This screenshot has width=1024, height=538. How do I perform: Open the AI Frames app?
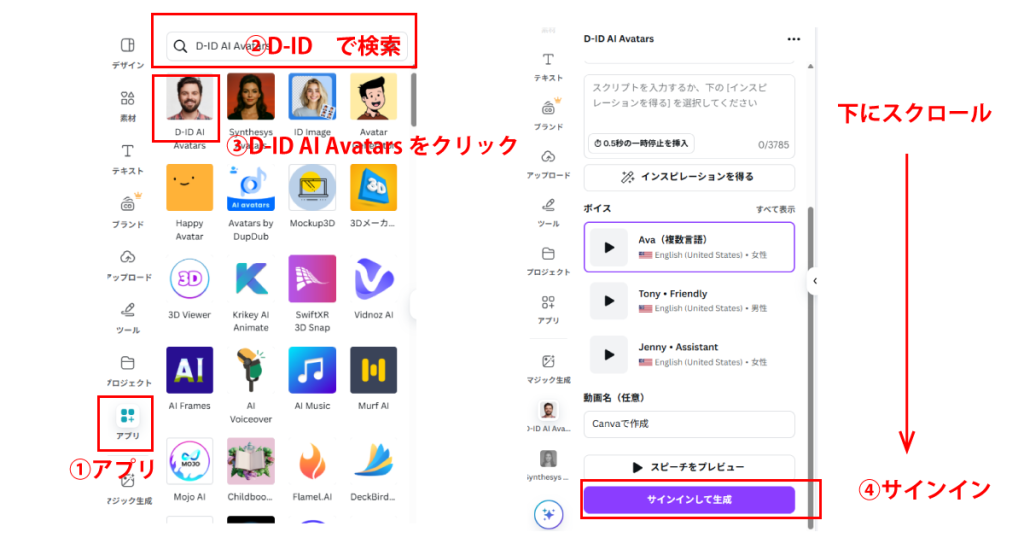[x=189, y=379]
